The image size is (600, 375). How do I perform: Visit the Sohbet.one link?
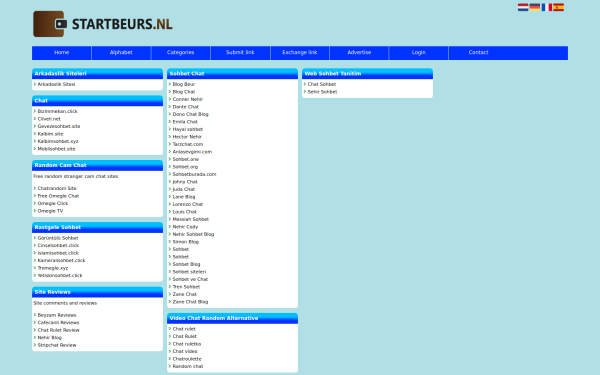pyautogui.click(x=186, y=159)
